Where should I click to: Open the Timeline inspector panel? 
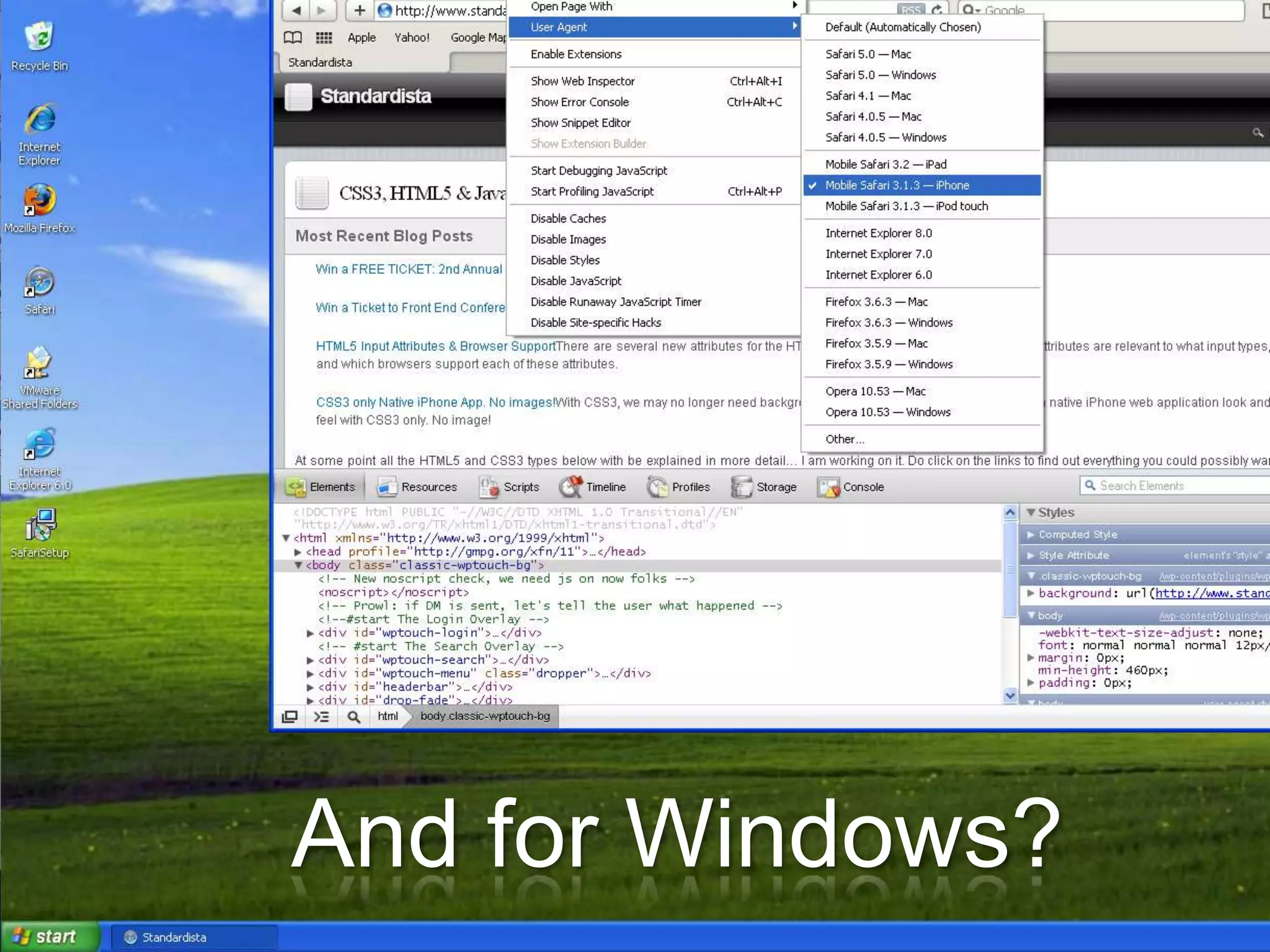pos(593,487)
